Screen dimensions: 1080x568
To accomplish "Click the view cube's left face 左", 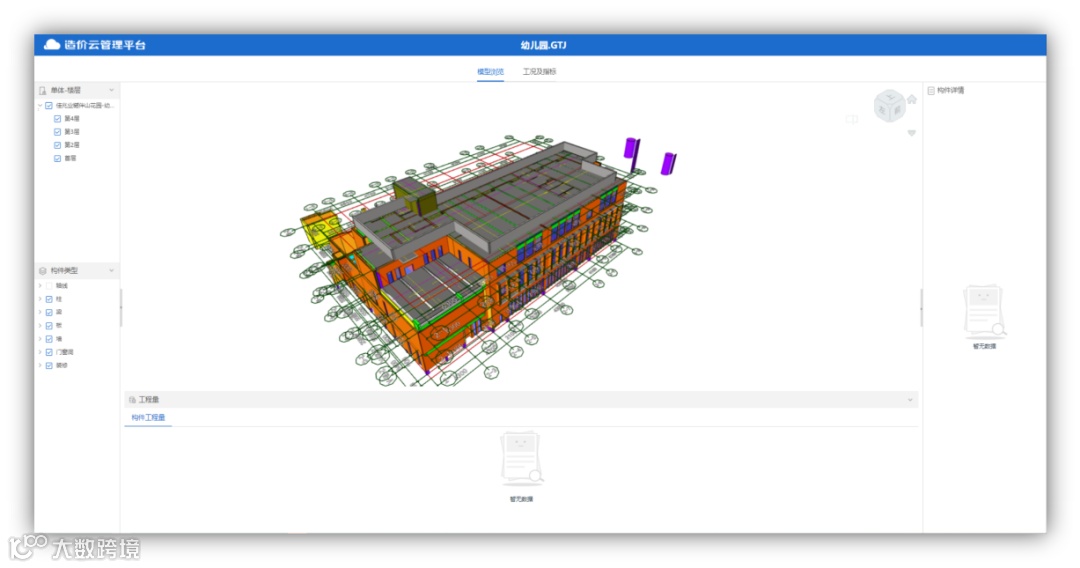I will 882,110.
